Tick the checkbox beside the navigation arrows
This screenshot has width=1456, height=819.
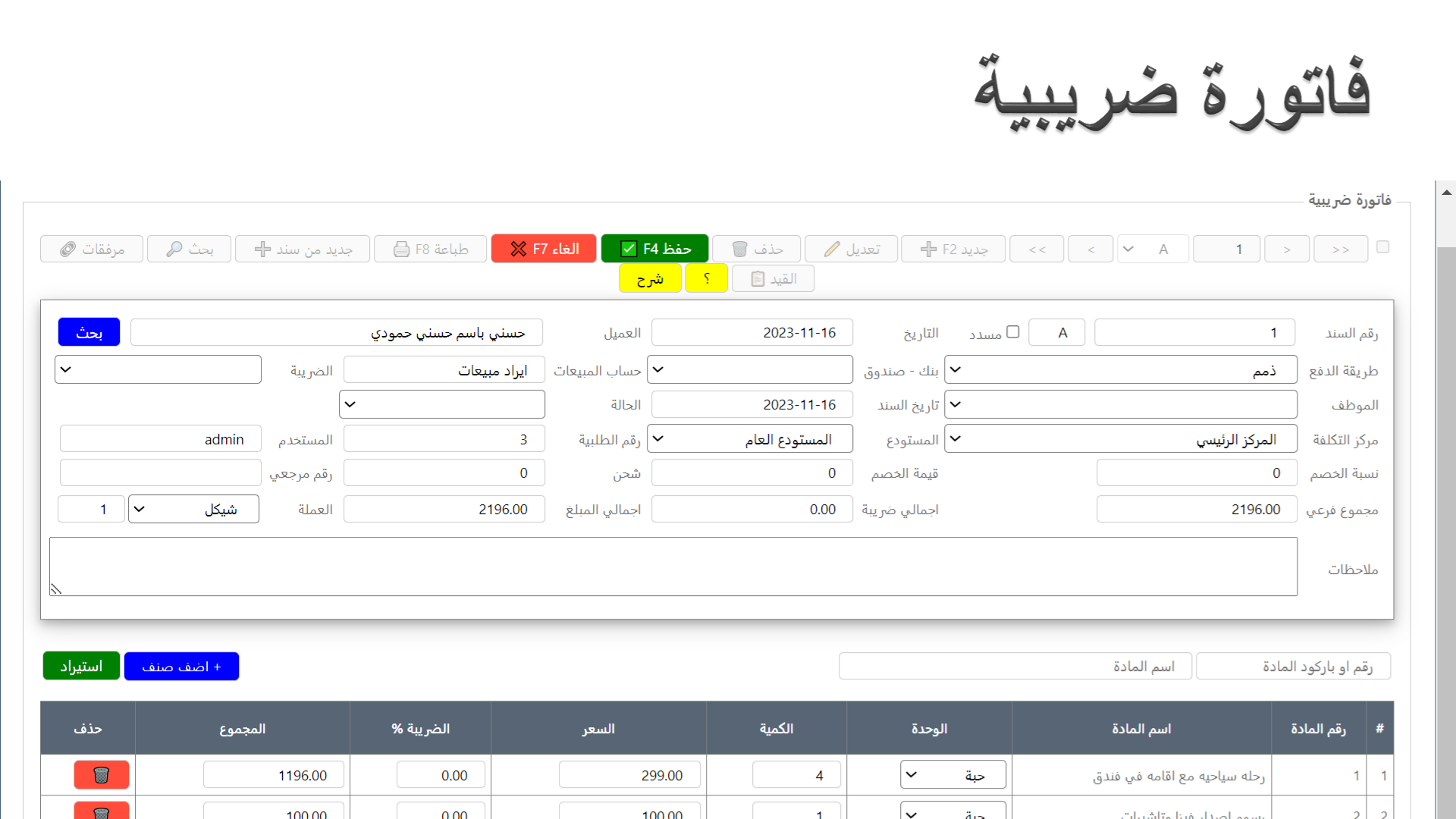(x=1382, y=247)
